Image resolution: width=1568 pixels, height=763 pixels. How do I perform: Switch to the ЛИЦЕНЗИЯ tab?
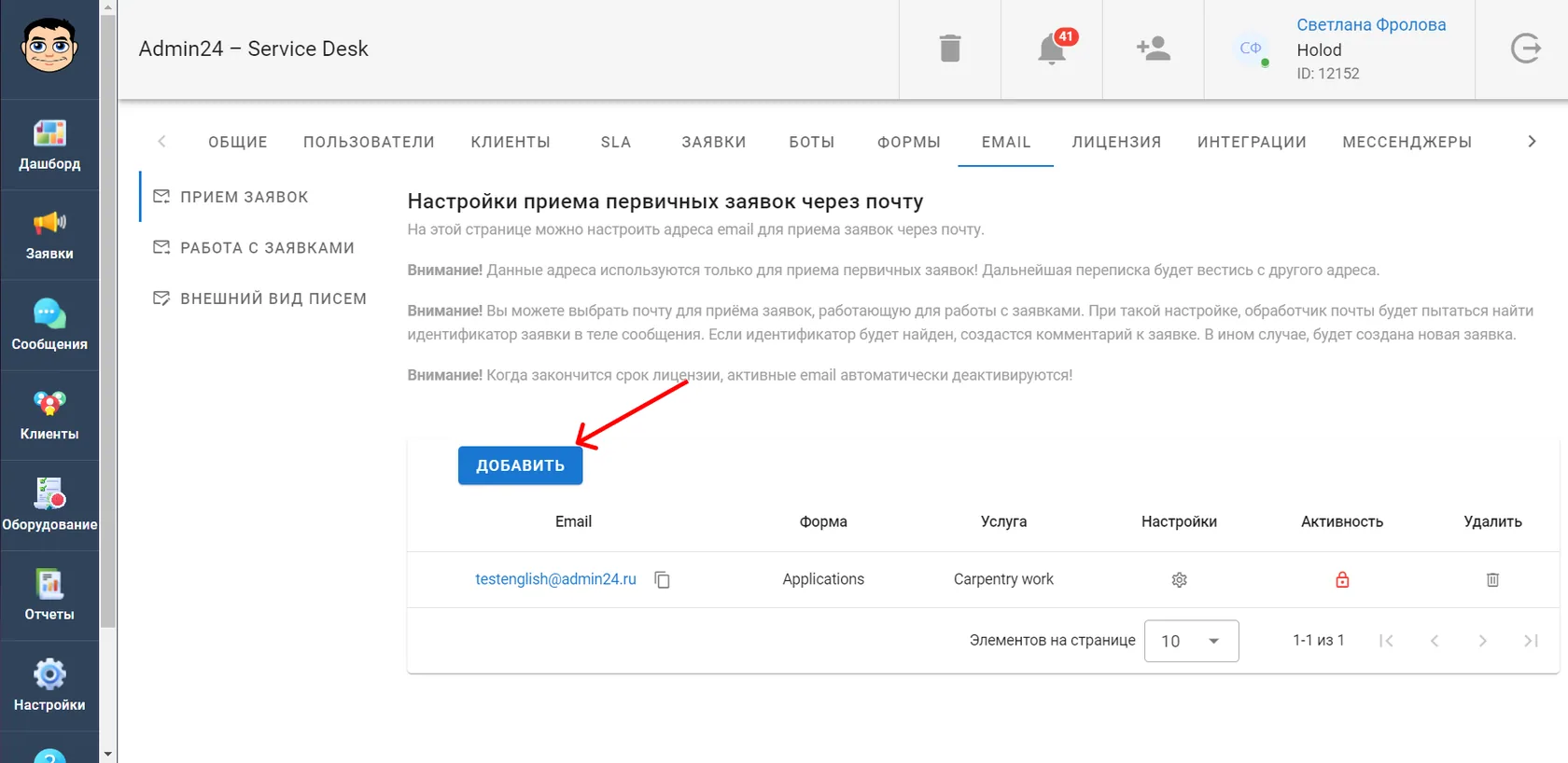[1116, 142]
